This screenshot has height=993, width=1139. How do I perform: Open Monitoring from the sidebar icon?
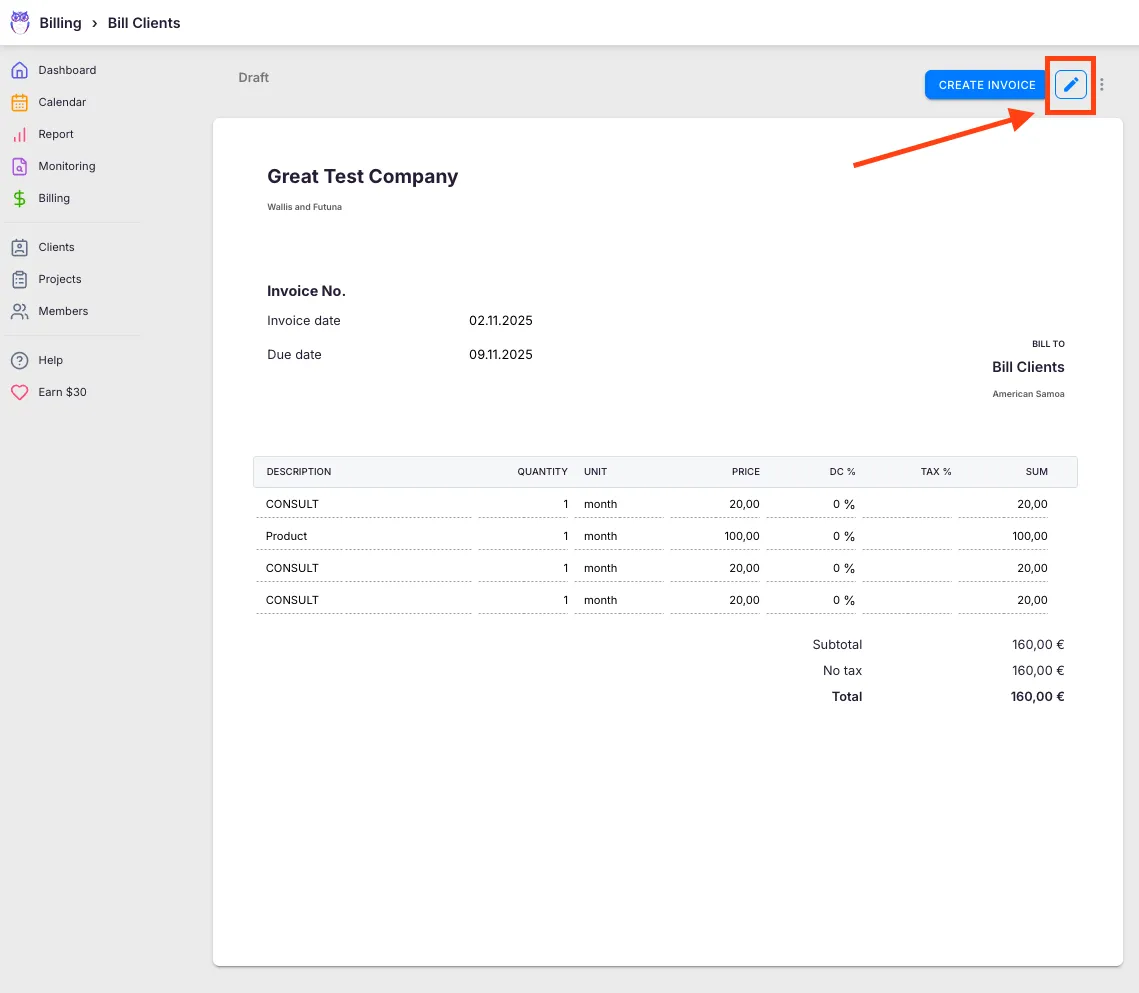19,166
